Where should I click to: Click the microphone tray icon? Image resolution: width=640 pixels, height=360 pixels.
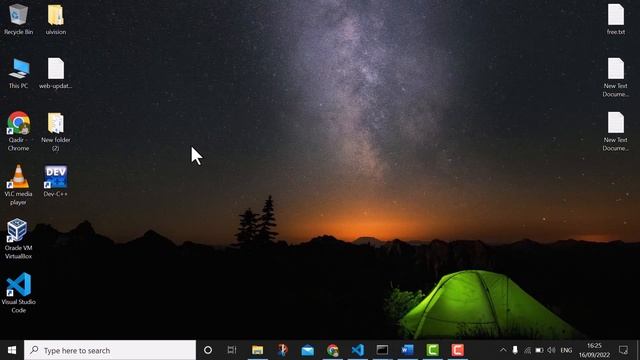pos(515,350)
